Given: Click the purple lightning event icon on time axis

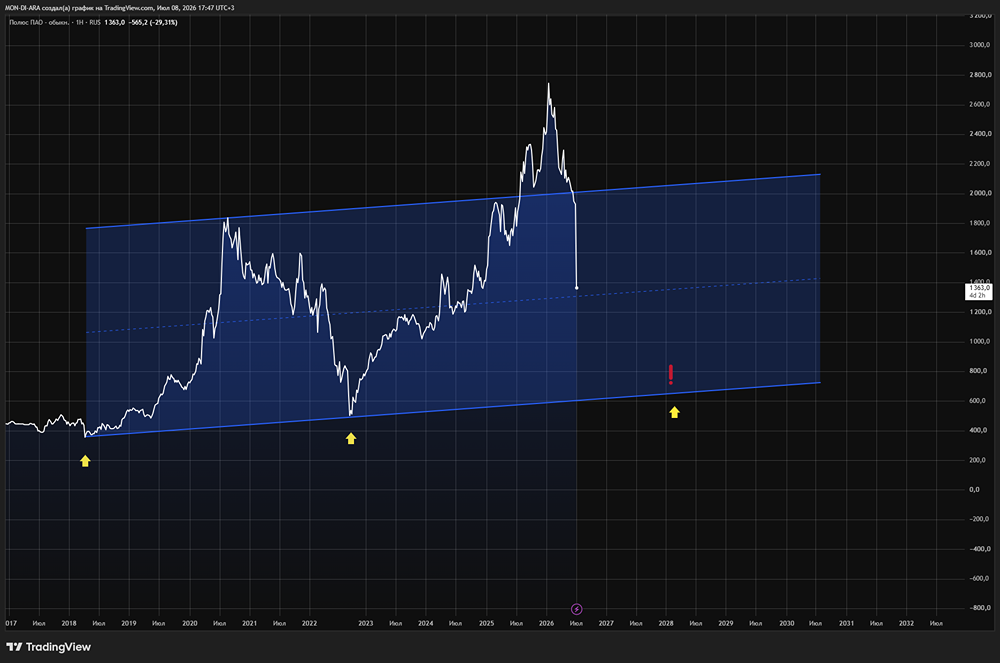Looking at the screenshot, I should point(577,609).
